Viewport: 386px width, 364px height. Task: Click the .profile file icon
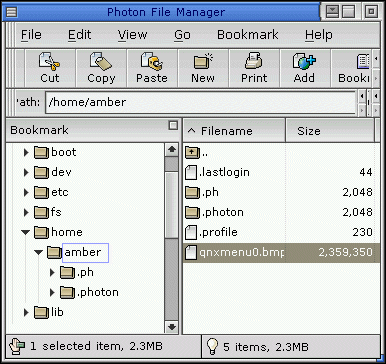[191, 233]
